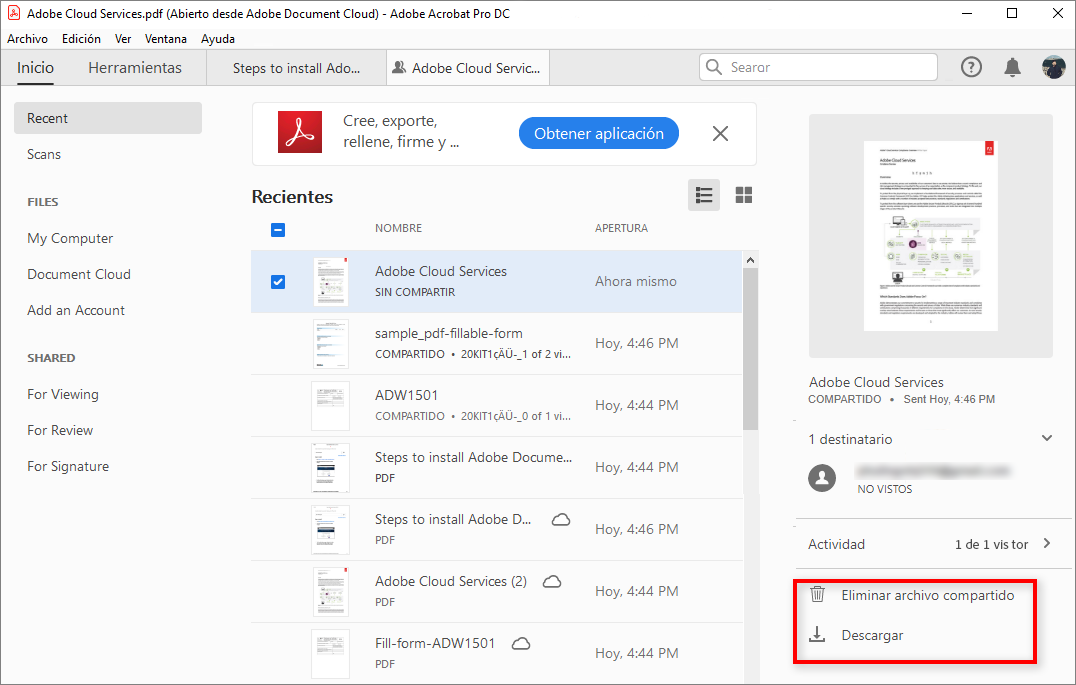1076x685 pixels.
Task: Sort by the NOMBRE column header
Action: [399, 228]
